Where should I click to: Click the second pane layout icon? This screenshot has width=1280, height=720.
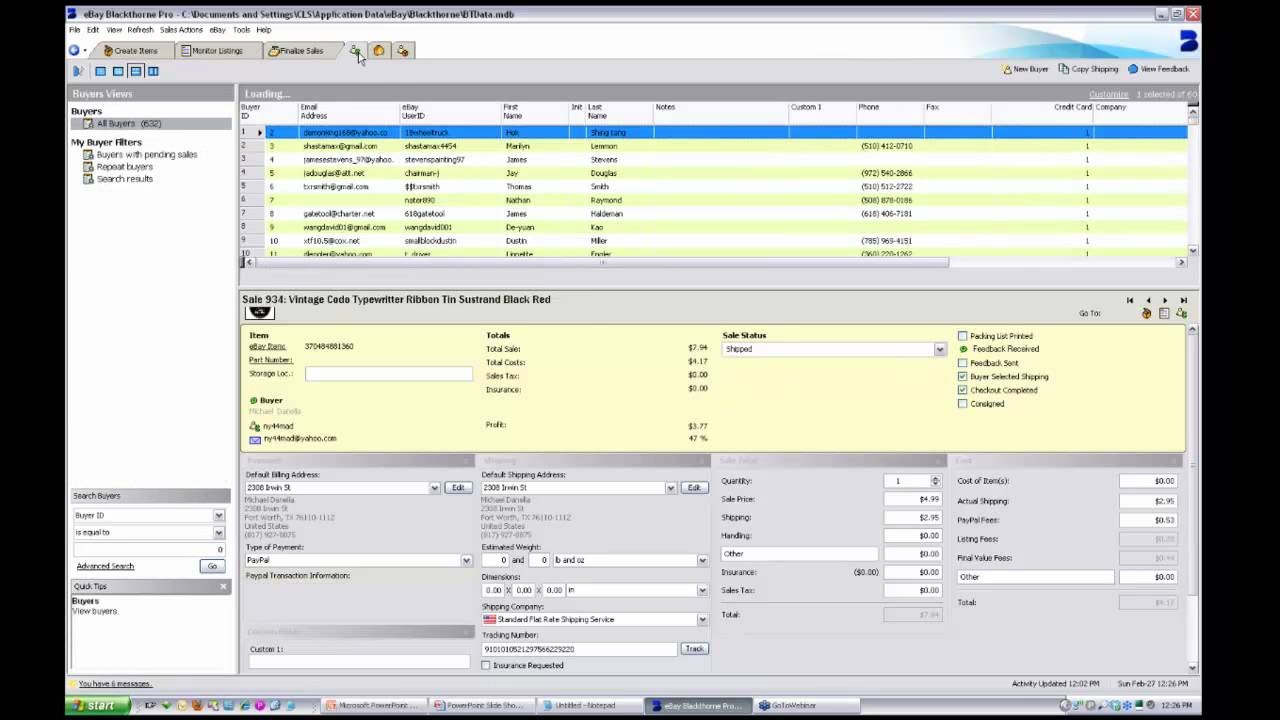tap(118, 71)
